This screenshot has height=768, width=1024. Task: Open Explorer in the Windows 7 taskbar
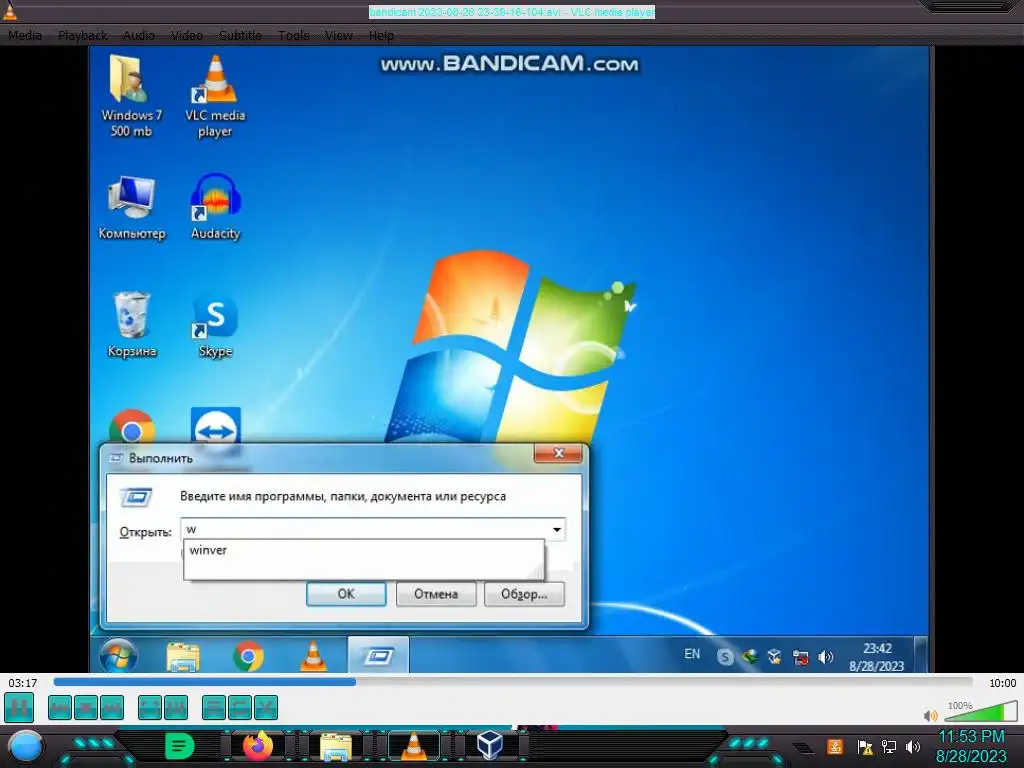[x=183, y=656]
